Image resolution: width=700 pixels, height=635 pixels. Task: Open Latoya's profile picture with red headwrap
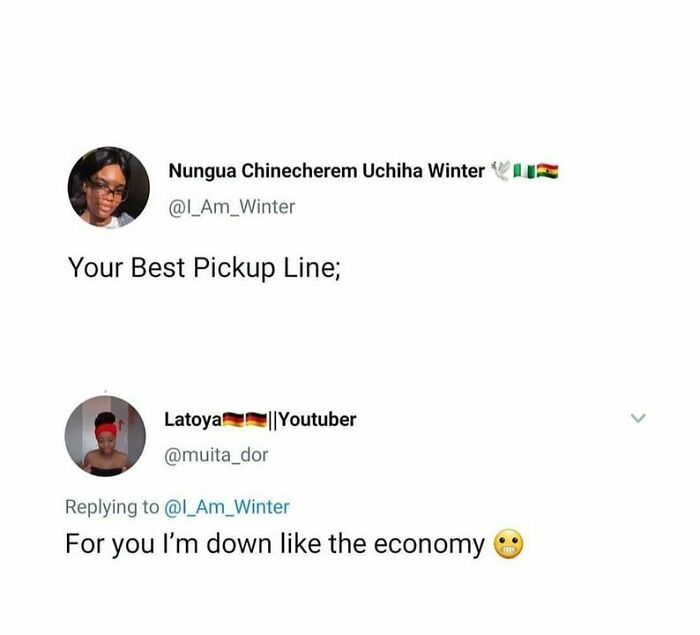[x=105, y=436]
